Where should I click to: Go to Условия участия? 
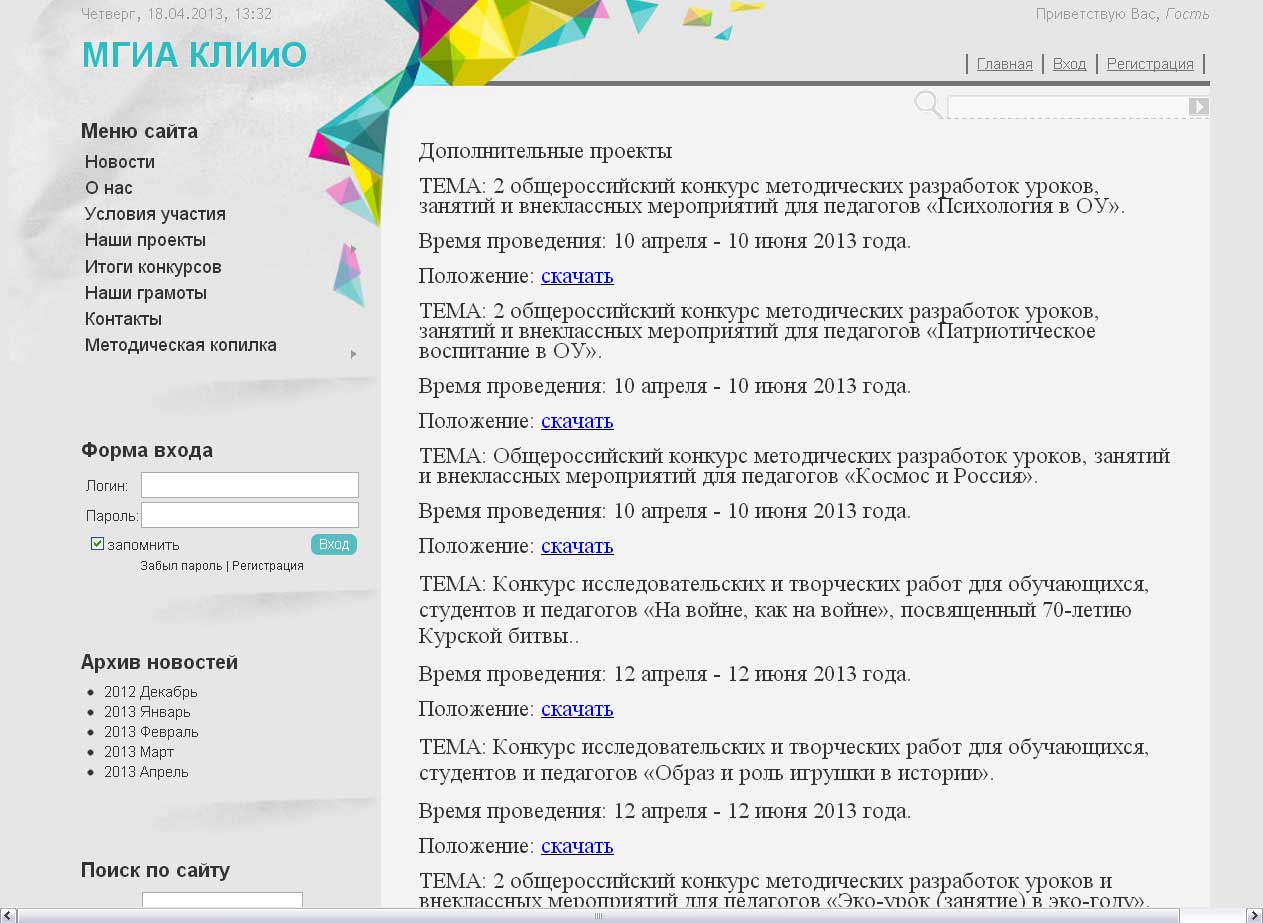tap(155, 214)
